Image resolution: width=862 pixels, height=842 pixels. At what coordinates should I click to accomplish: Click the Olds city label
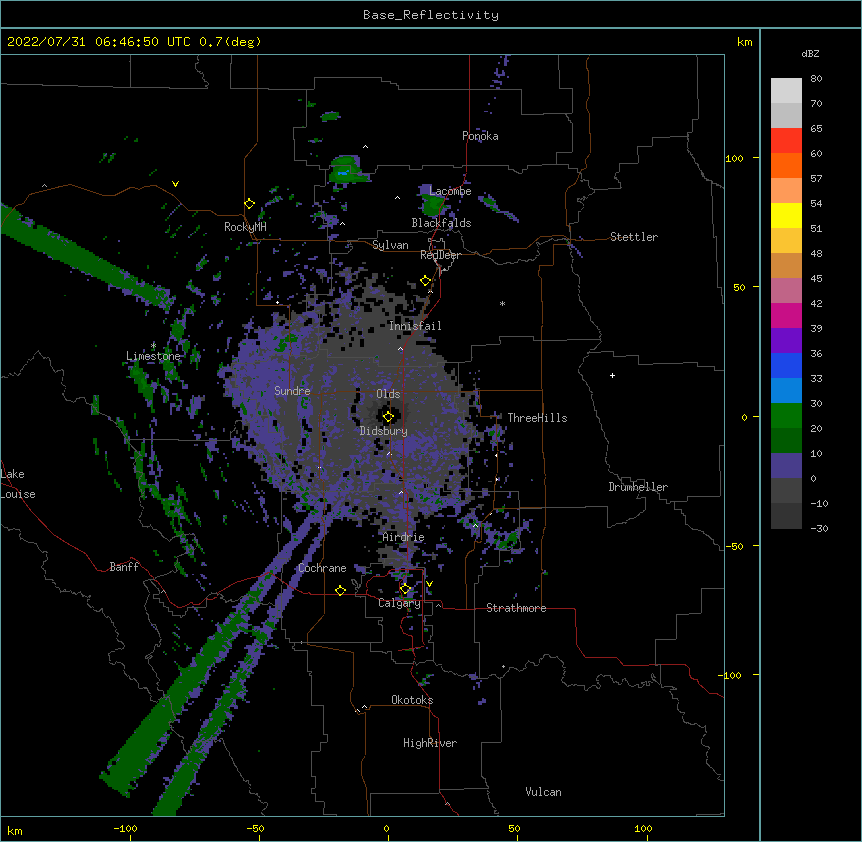[x=388, y=394]
